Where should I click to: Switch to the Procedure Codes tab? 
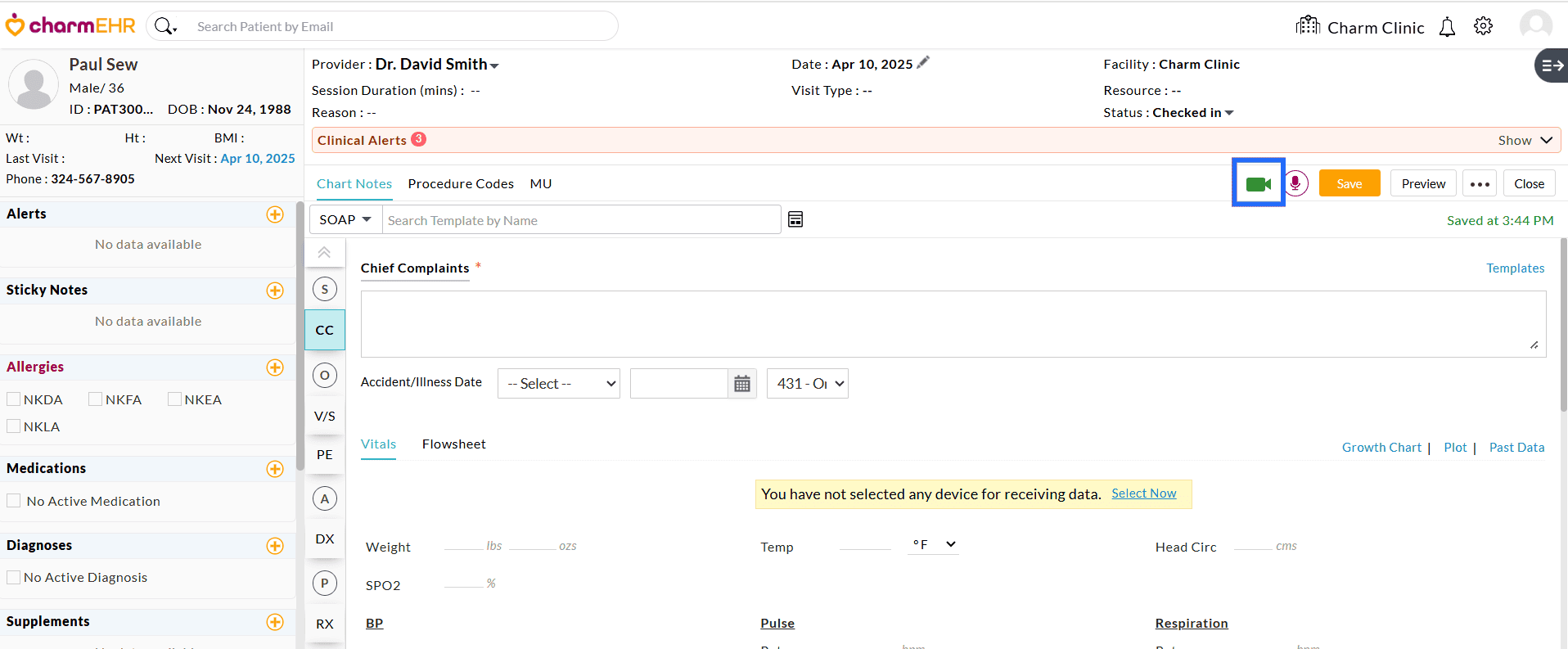point(461,184)
